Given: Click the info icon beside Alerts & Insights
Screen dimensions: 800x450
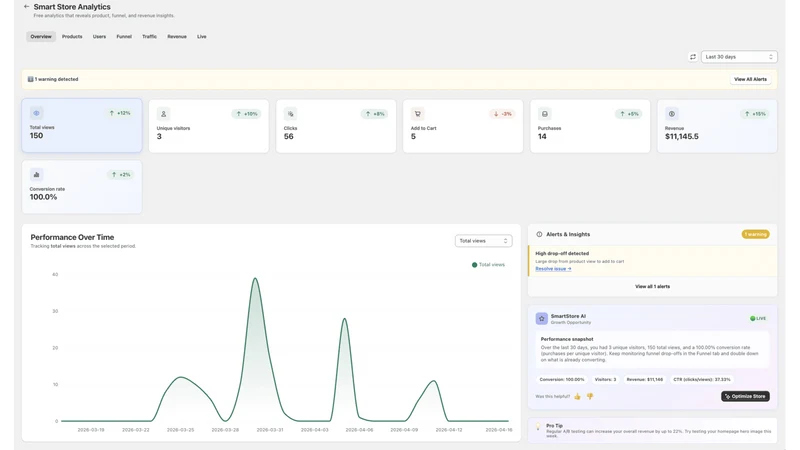Looking at the screenshot, I should pyautogui.click(x=539, y=234).
